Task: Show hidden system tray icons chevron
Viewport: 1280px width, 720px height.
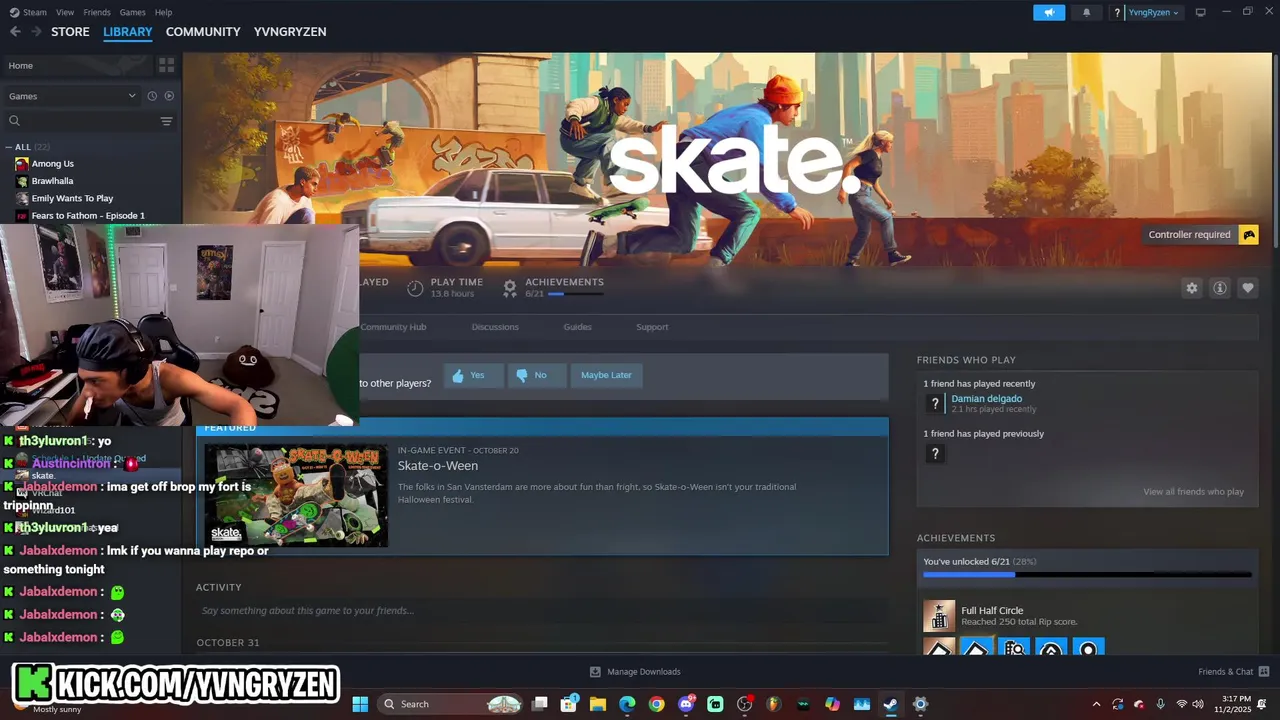Action: tap(1096, 704)
